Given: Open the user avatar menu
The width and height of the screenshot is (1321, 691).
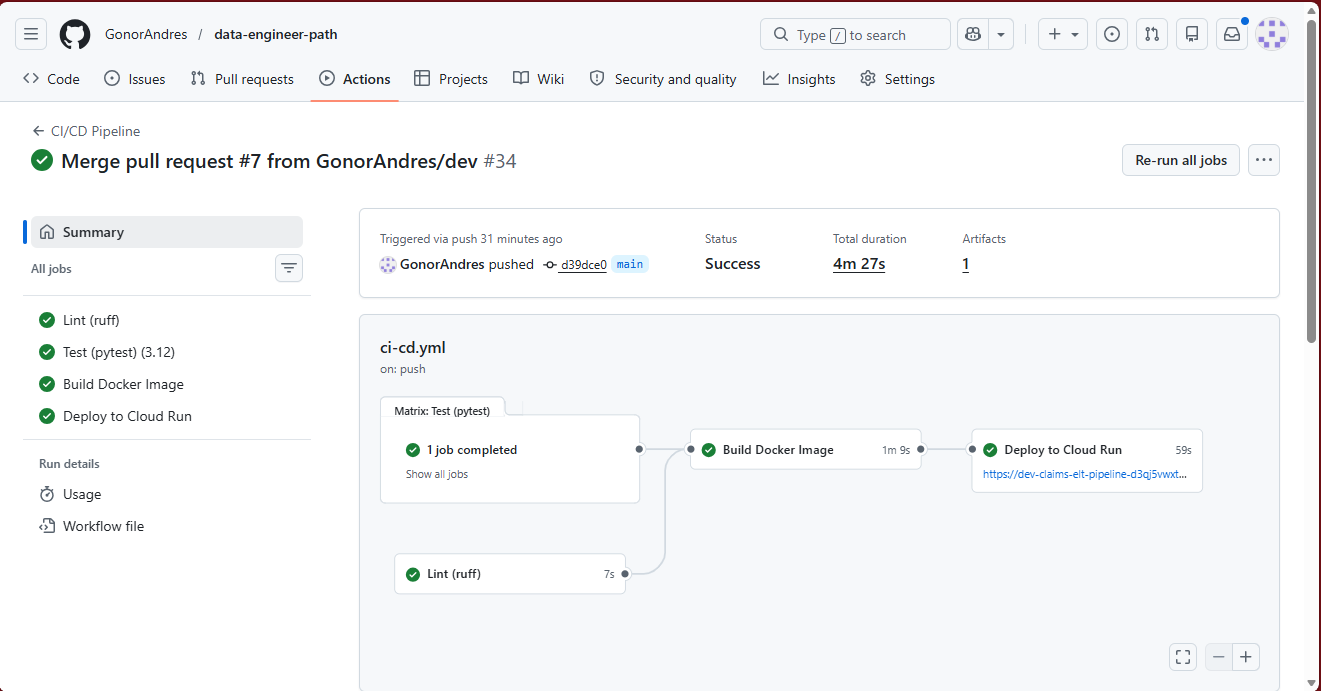Looking at the screenshot, I should (1272, 34).
